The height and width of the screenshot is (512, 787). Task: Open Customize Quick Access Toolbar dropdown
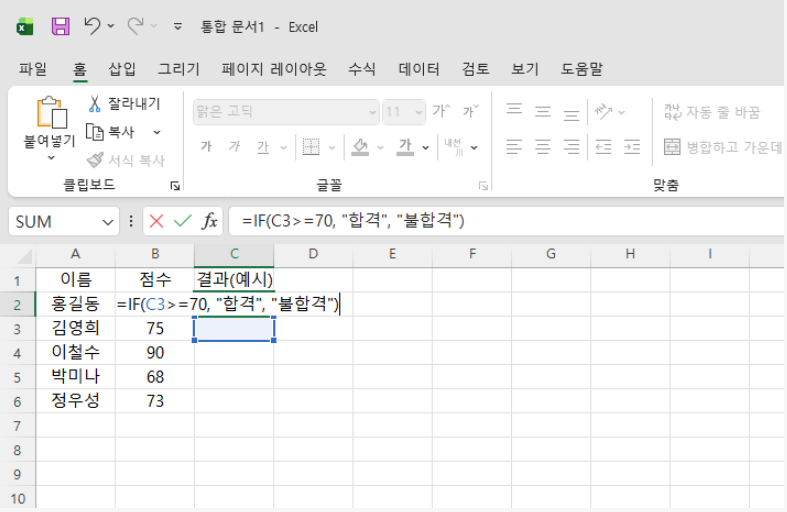[178, 27]
